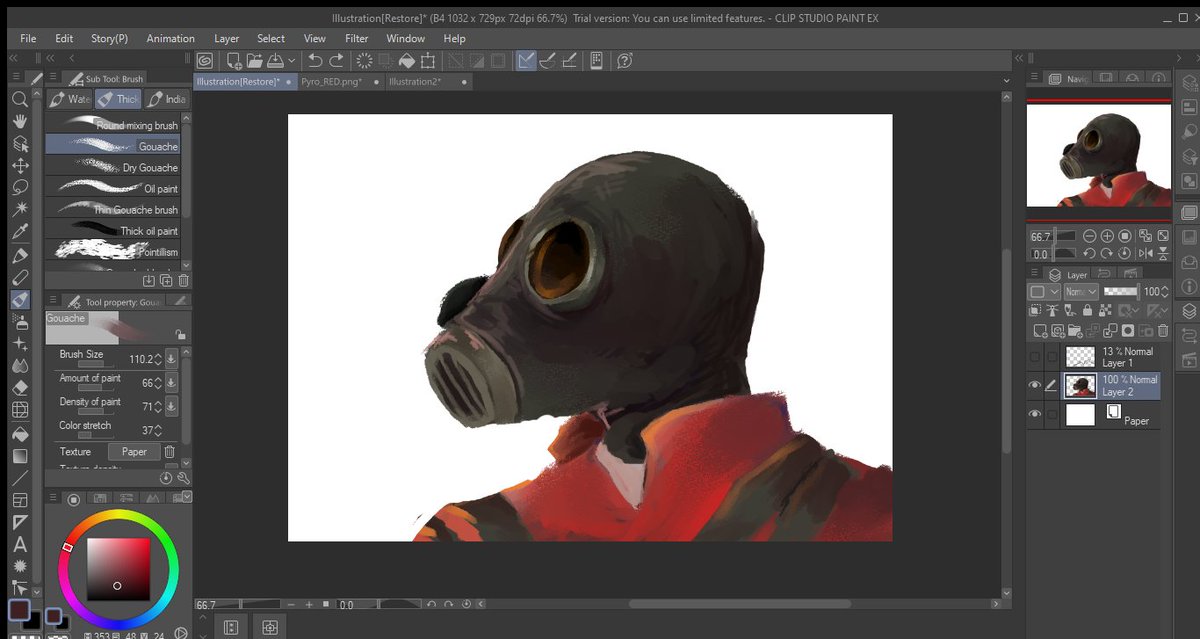The width and height of the screenshot is (1200, 639).
Task: Open the blending mode Normal dropdown
Action: (x=1080, y=291)
